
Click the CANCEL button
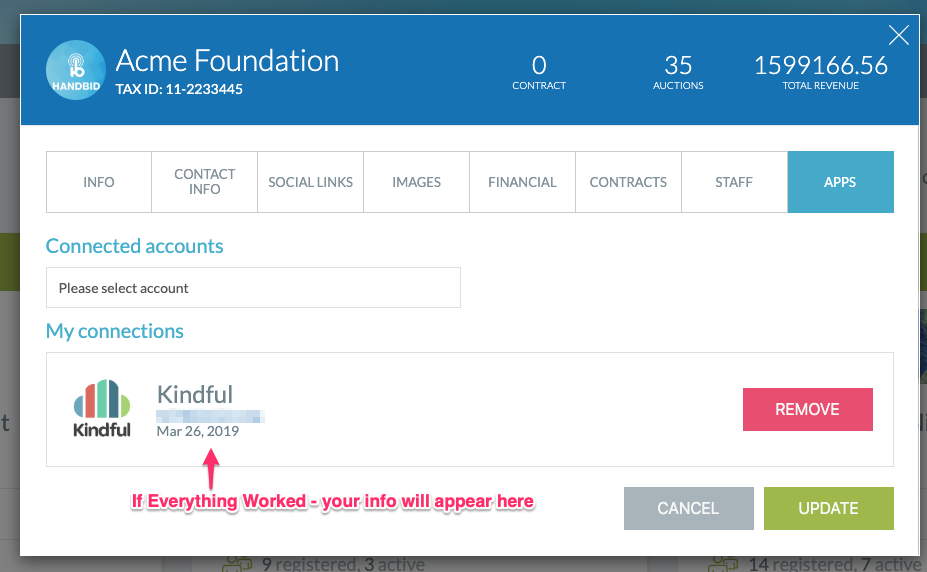pos(689,508)
